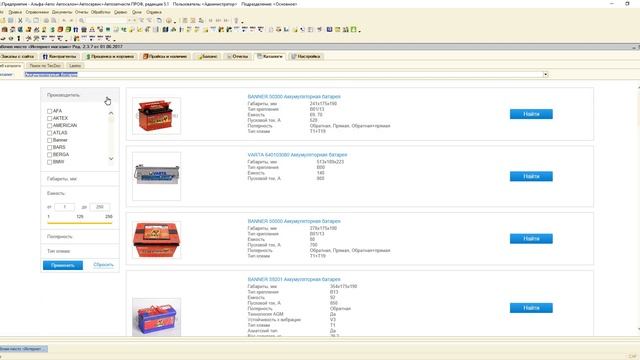This screenshot has width=640, height=360.
Task: Tick the AKTEX manufacturer checkbox
Action: pos(49,118)
